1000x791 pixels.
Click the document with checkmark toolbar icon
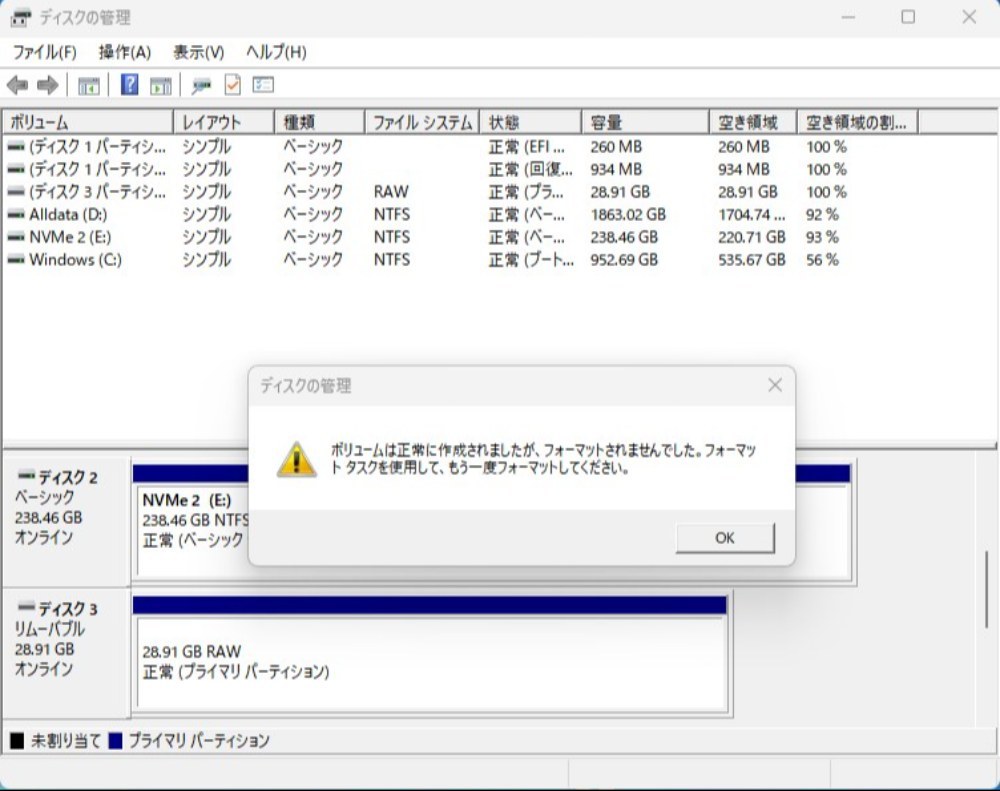(233, 85)
